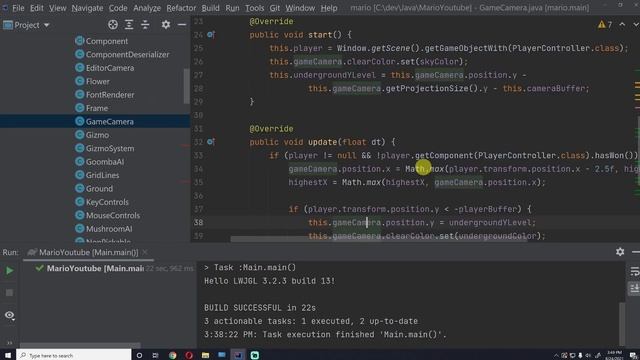Open File Explorer from the taskbar

coord(205,355)
